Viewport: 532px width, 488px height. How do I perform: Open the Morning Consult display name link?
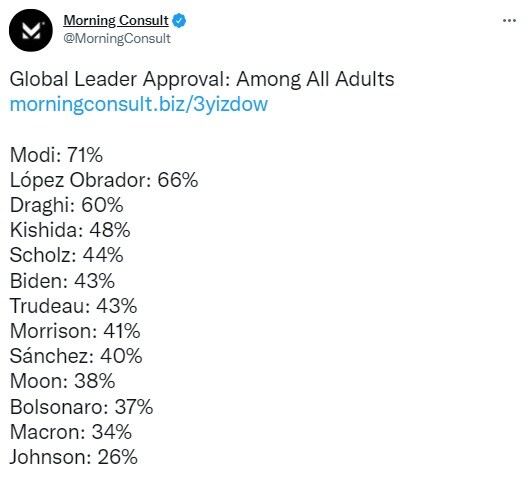pyautogui.click(x=116, y=21)
